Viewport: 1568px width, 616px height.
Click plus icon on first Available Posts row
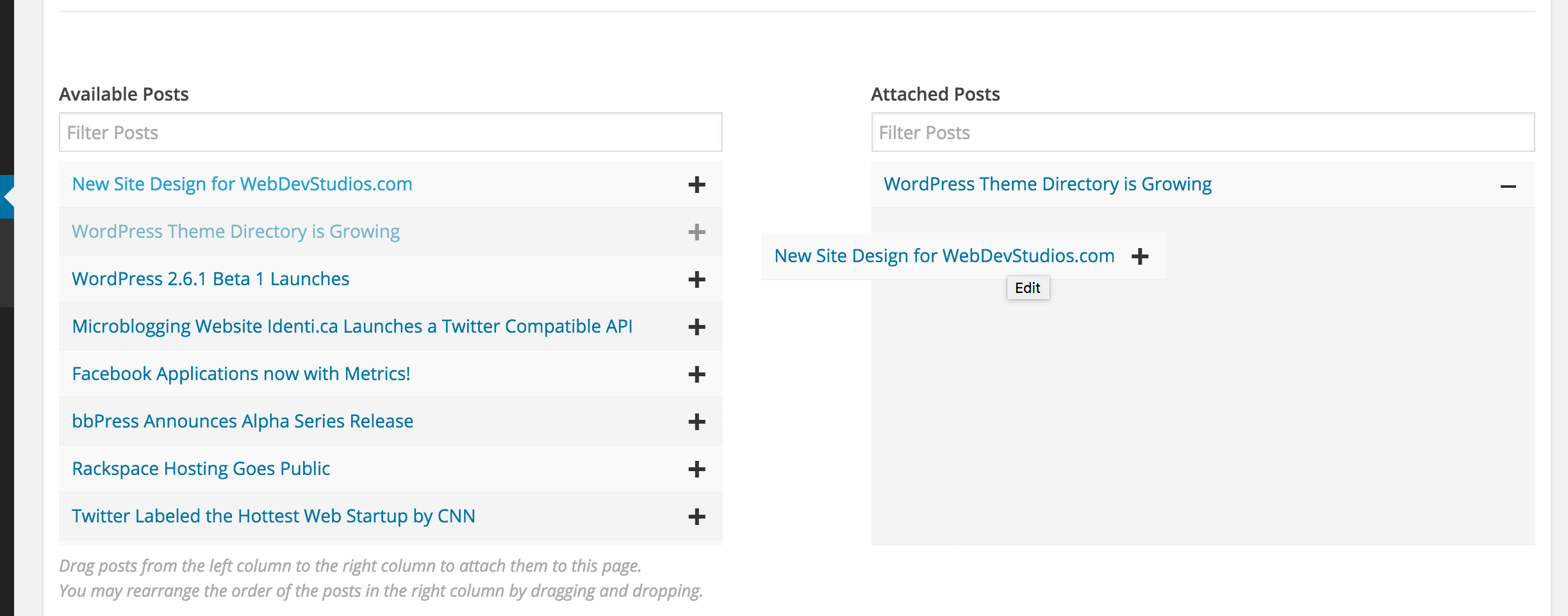point(697,185)
